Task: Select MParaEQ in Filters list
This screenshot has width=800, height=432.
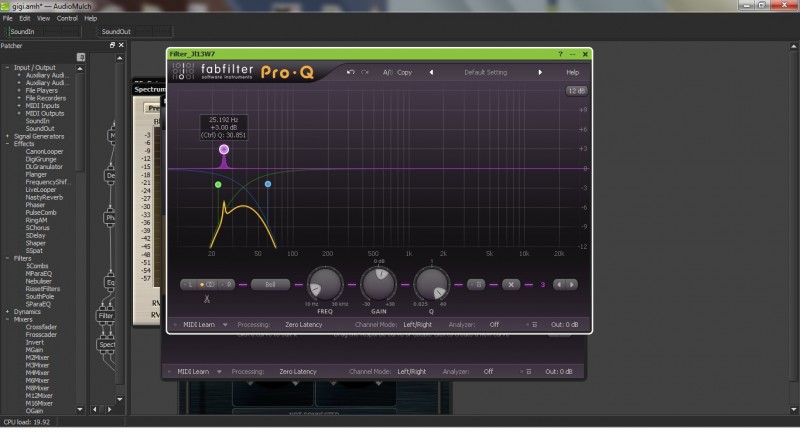Action: [x=39, y=273]
